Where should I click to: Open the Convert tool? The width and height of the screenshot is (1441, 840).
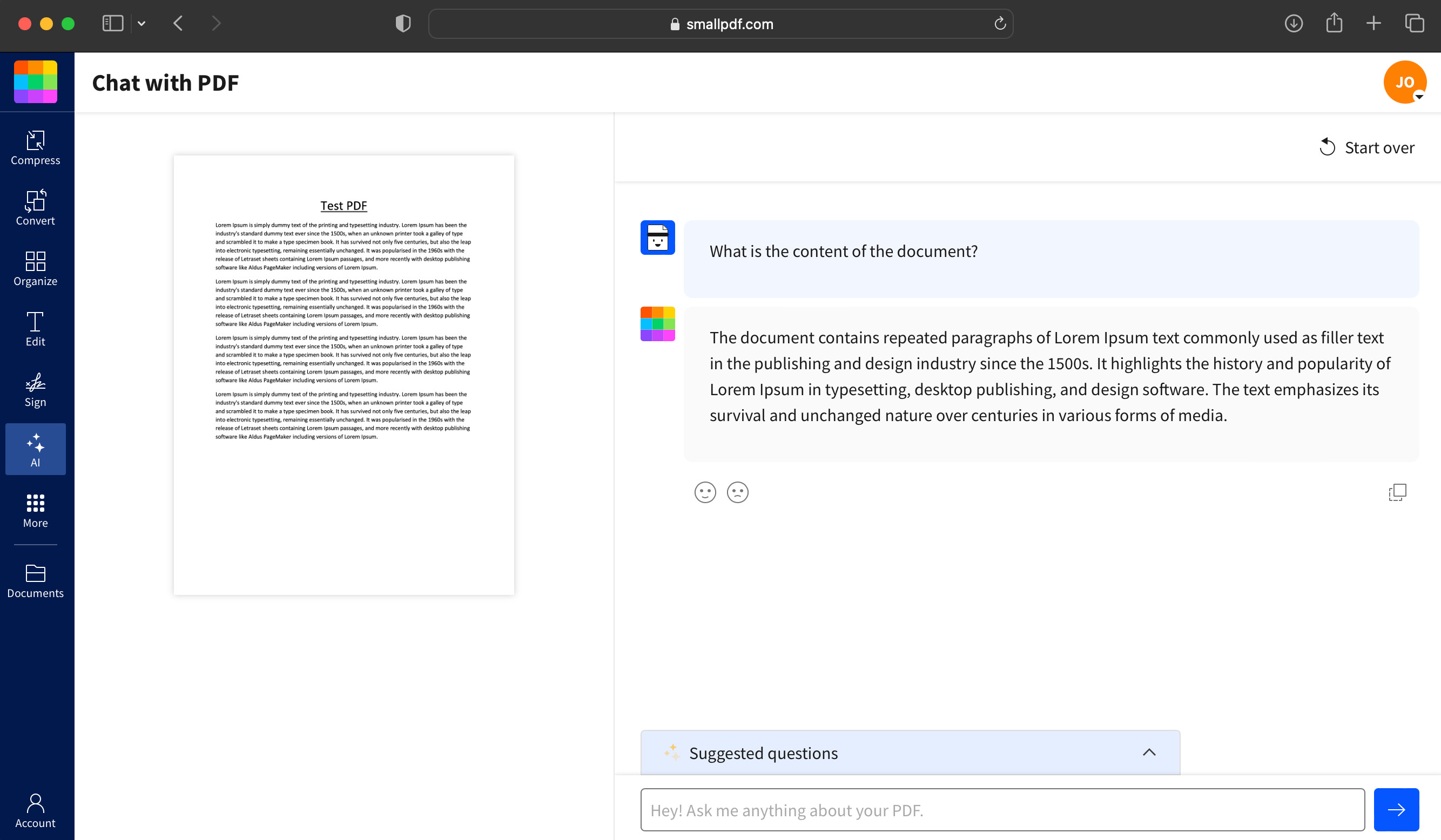tap(35, 208)
